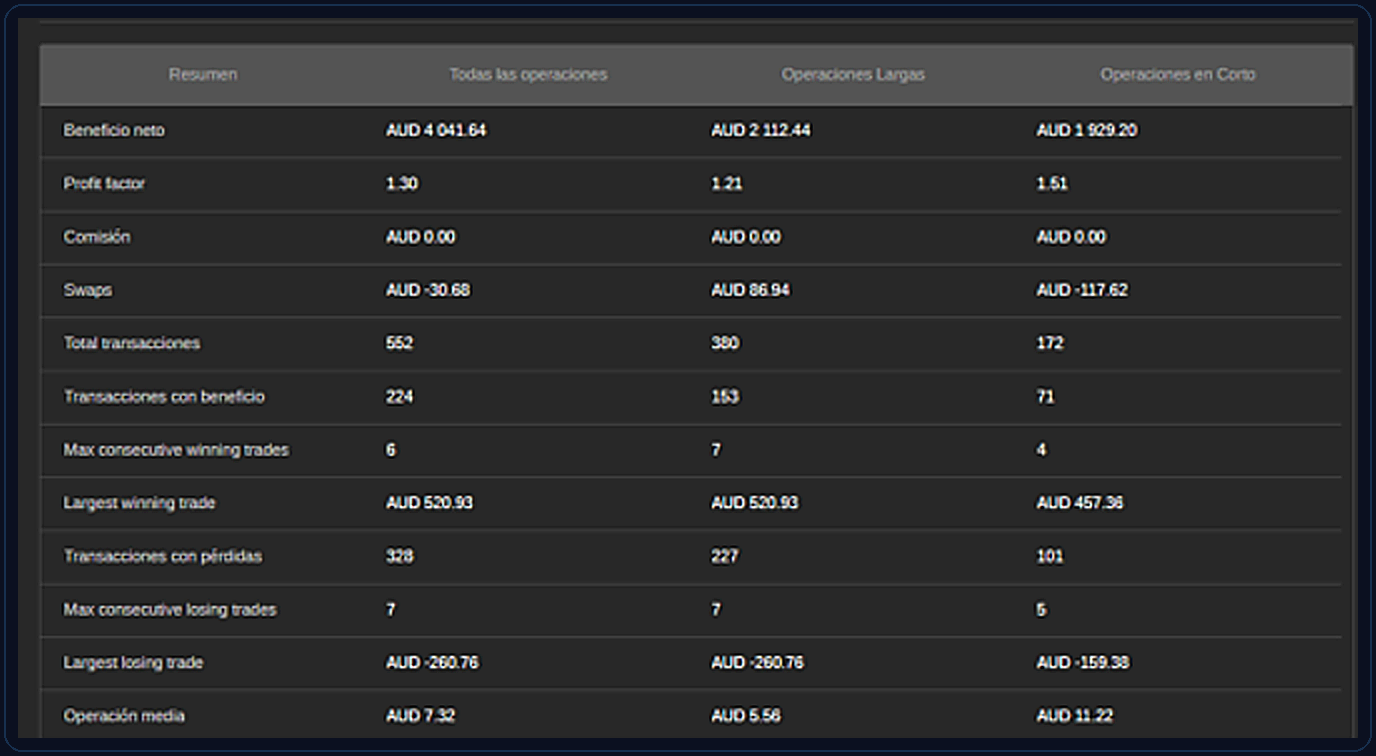The height and width of the screenshot is (756, 1376).
Task: Click the Swaps row label
Action: 88,290
